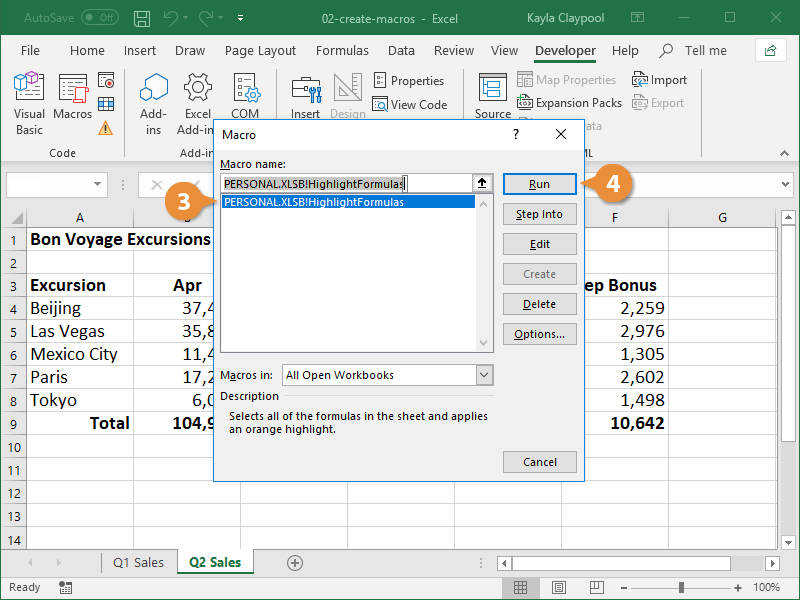The width and height of the screenshot is (800, 600).
Task: Redo the last action
Action: click(x=207, y=18)
